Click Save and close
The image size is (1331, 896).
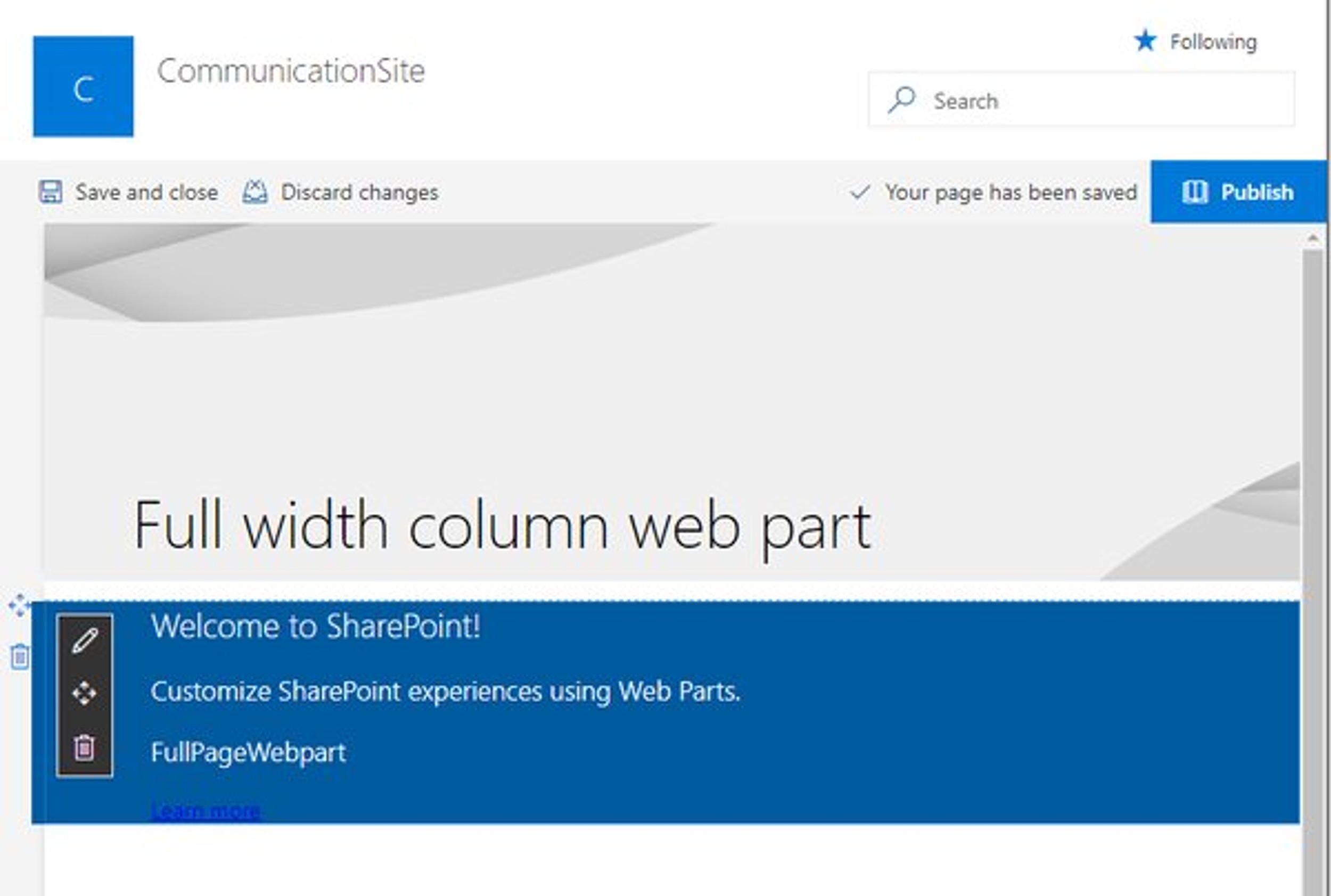click(x=129, y=193)
